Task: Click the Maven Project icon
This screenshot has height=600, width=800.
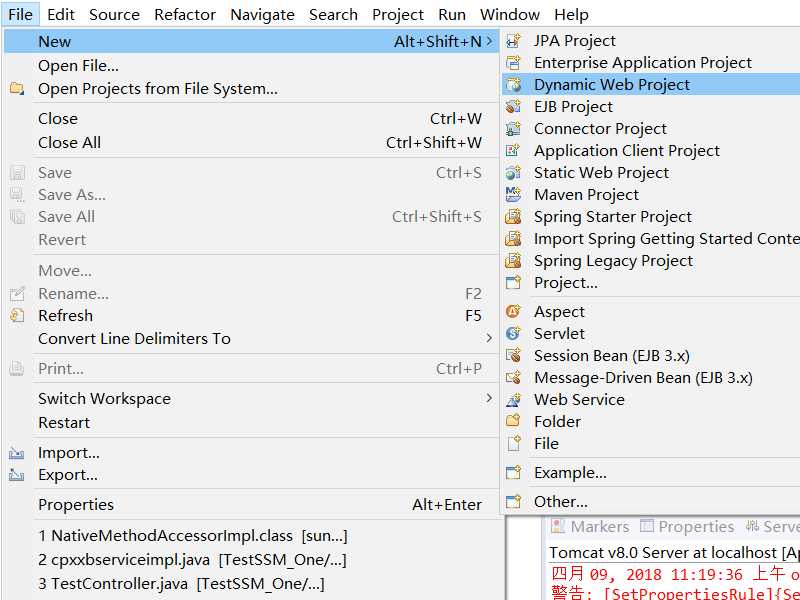Action: pos(513,194)
